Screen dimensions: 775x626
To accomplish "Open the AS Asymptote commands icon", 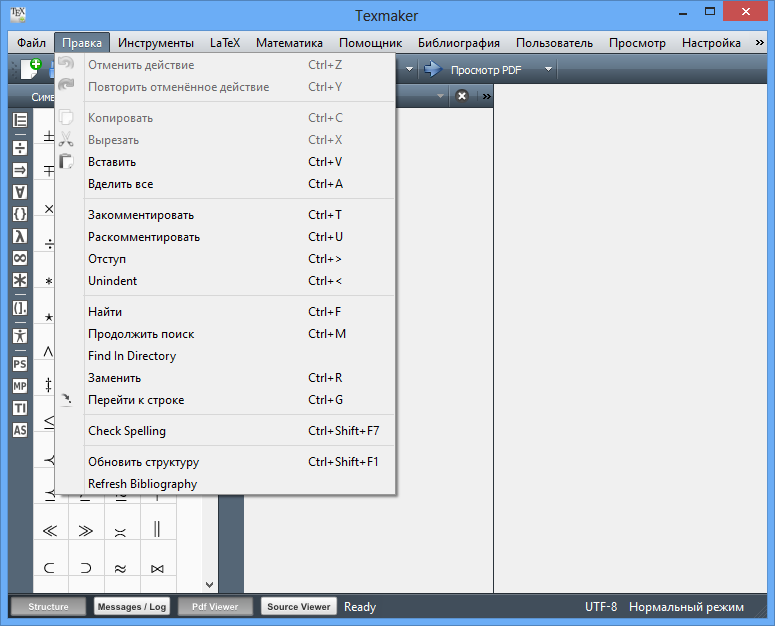I will click(20, 430).
